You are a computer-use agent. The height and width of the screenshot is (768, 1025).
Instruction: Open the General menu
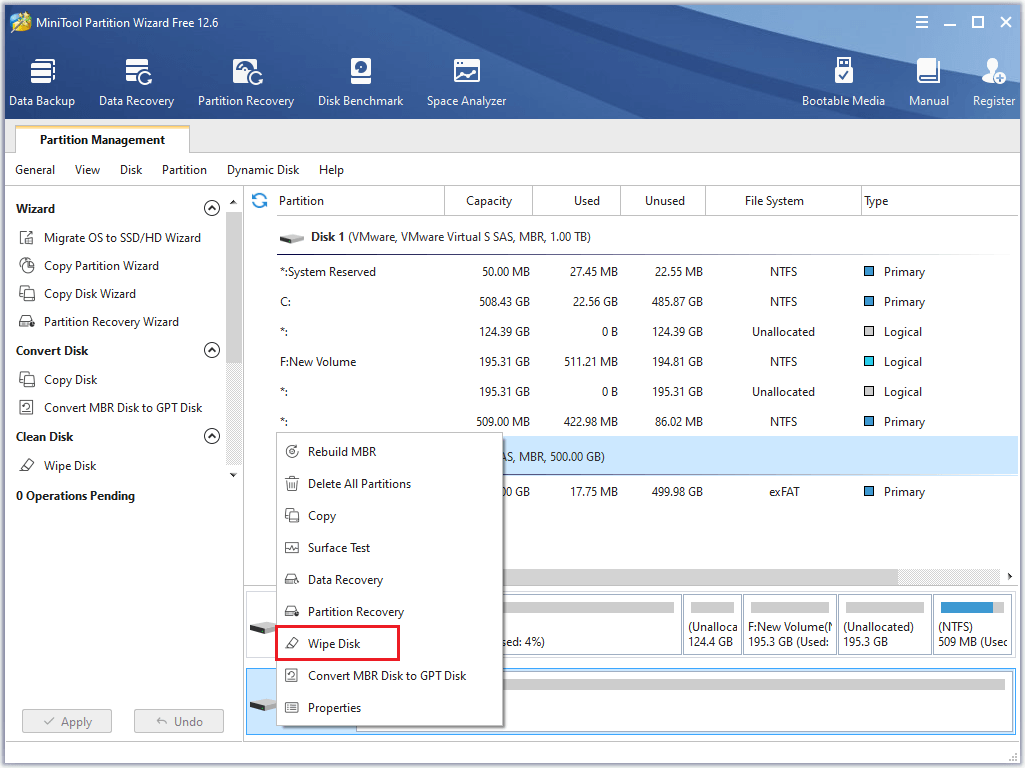click(35, 170)
